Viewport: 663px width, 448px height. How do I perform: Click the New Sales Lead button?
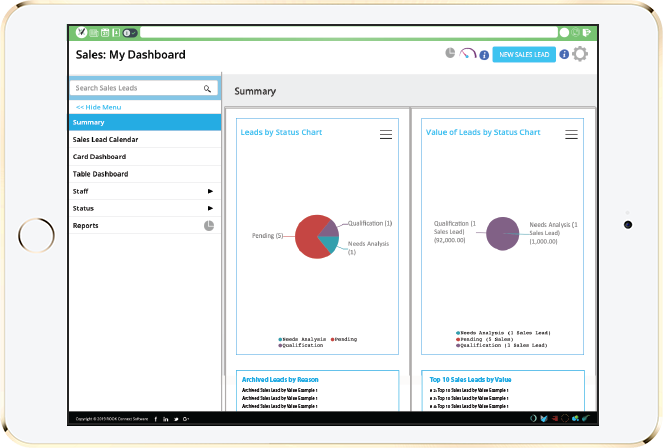524,54
